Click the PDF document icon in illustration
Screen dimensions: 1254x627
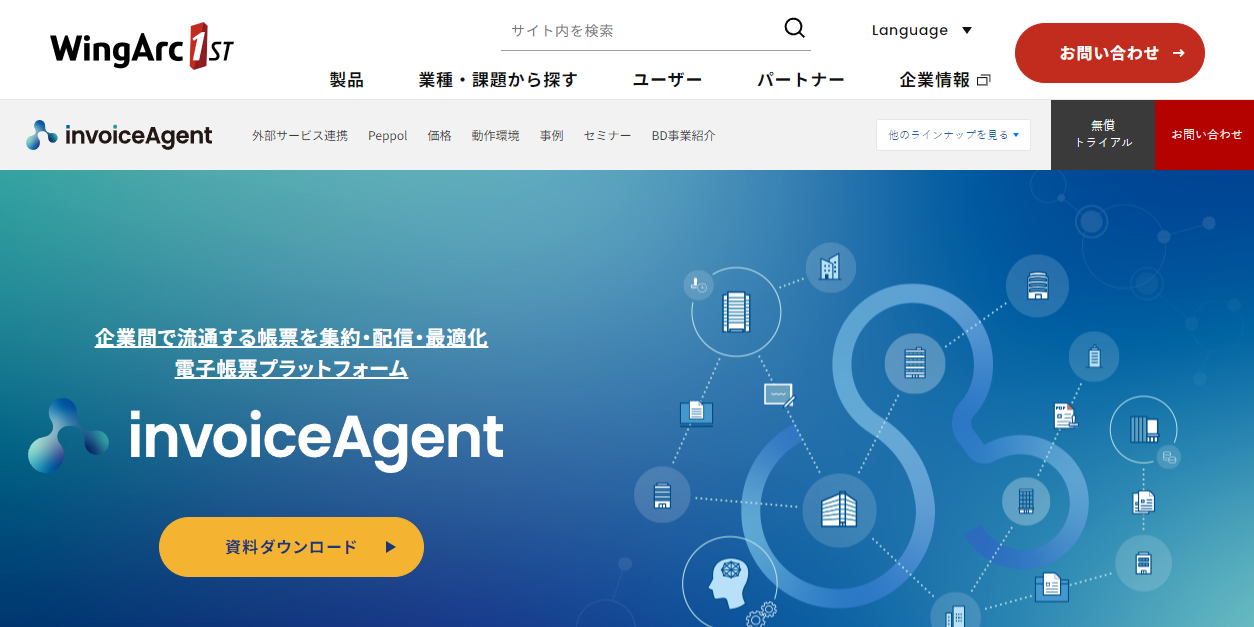click(x=1064, y=415)
